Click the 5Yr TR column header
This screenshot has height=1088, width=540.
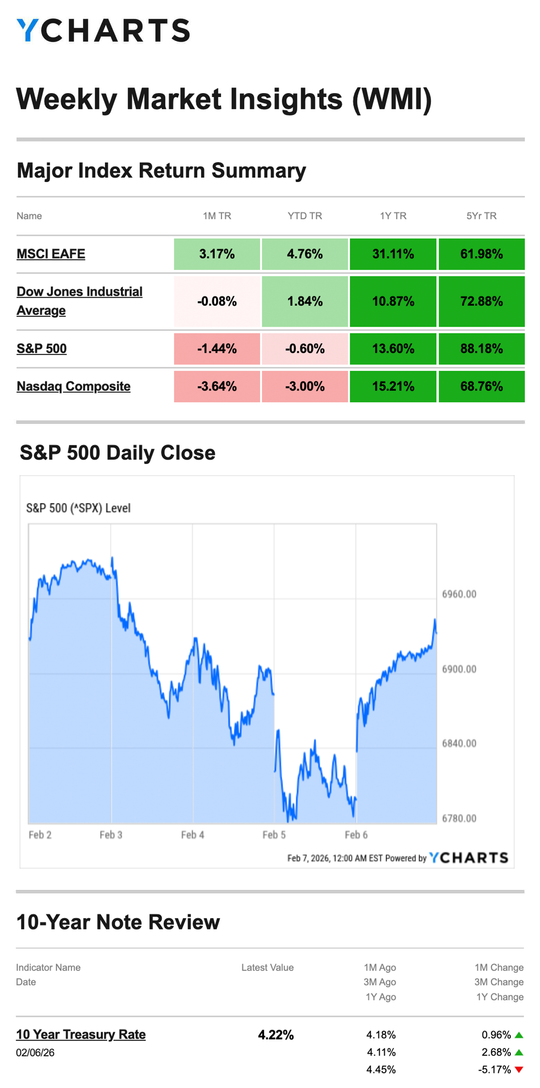(482, 216)
